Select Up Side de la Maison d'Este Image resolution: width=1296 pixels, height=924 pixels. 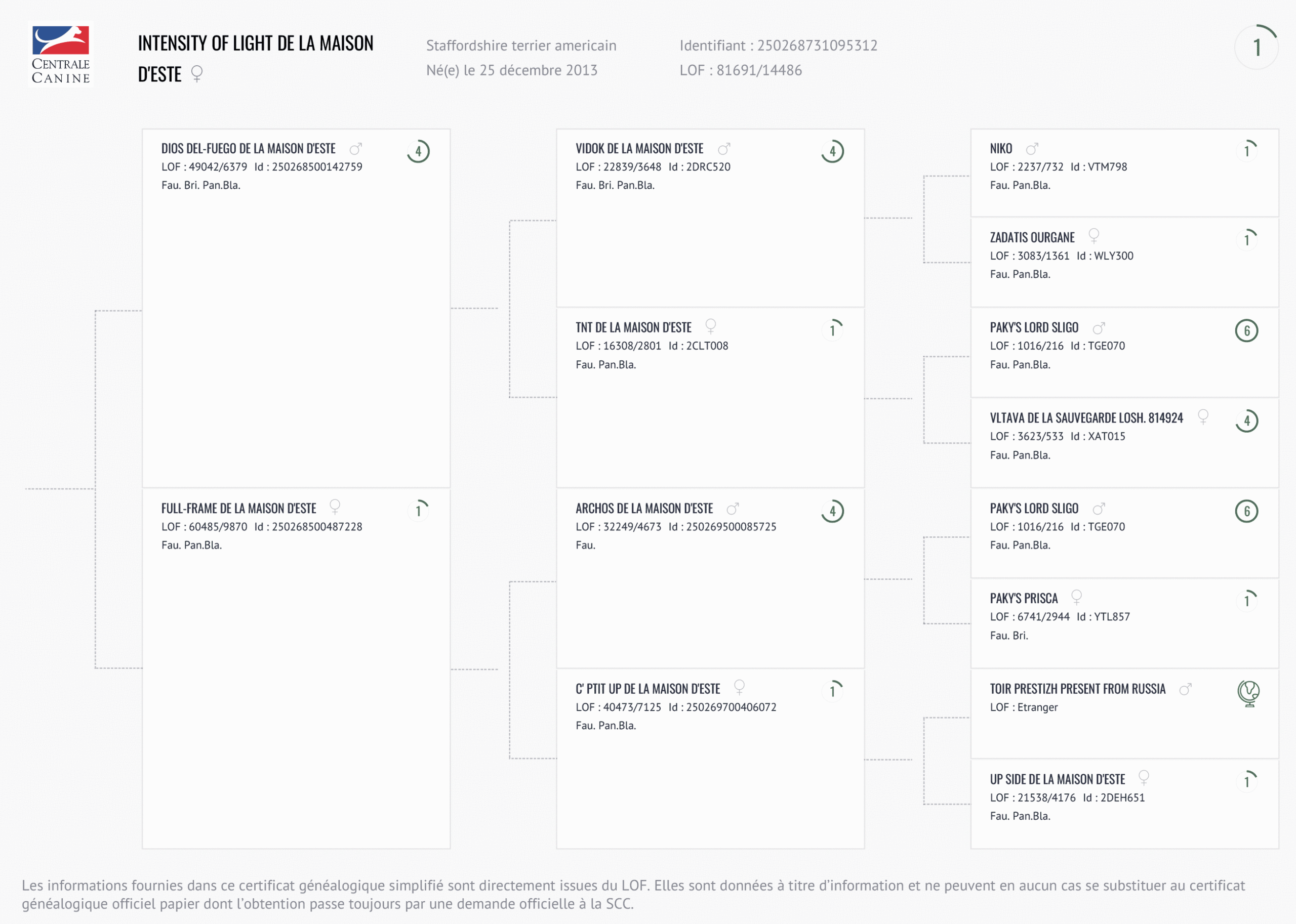point(1057,779)
